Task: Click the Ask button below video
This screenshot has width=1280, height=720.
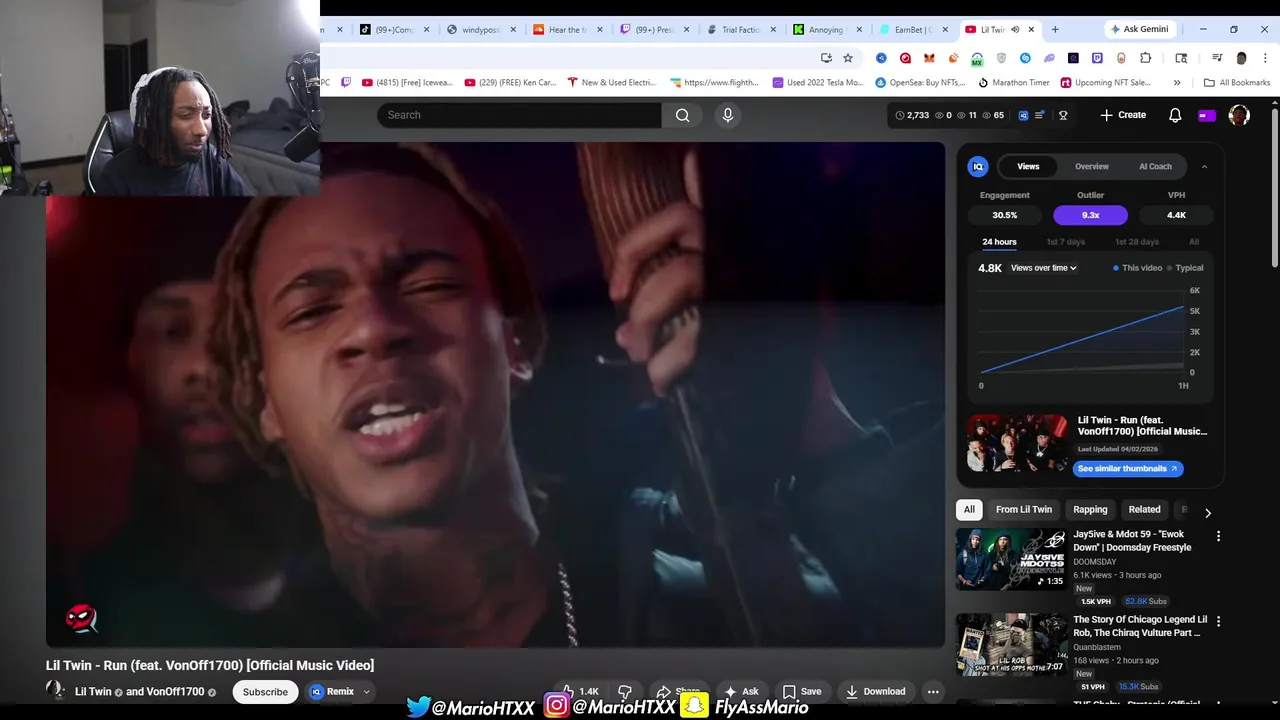Action: (x=741, y=692)
